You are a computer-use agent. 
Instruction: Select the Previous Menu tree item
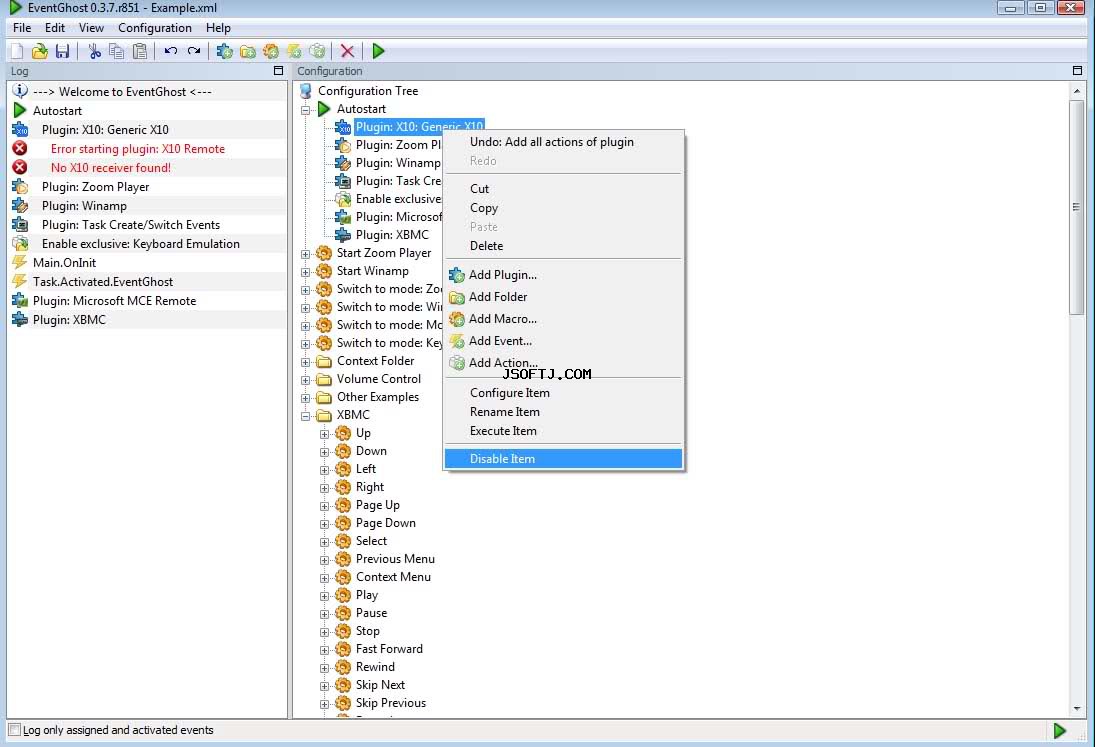[x=395, y=559]
